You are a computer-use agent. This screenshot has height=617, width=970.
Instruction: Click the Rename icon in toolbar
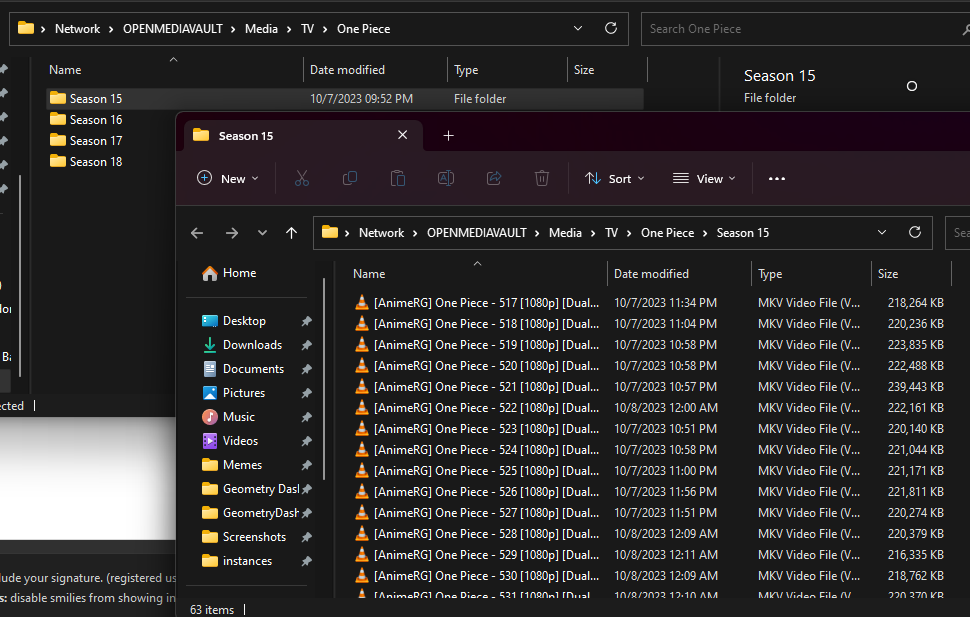[x=446, y=178]
